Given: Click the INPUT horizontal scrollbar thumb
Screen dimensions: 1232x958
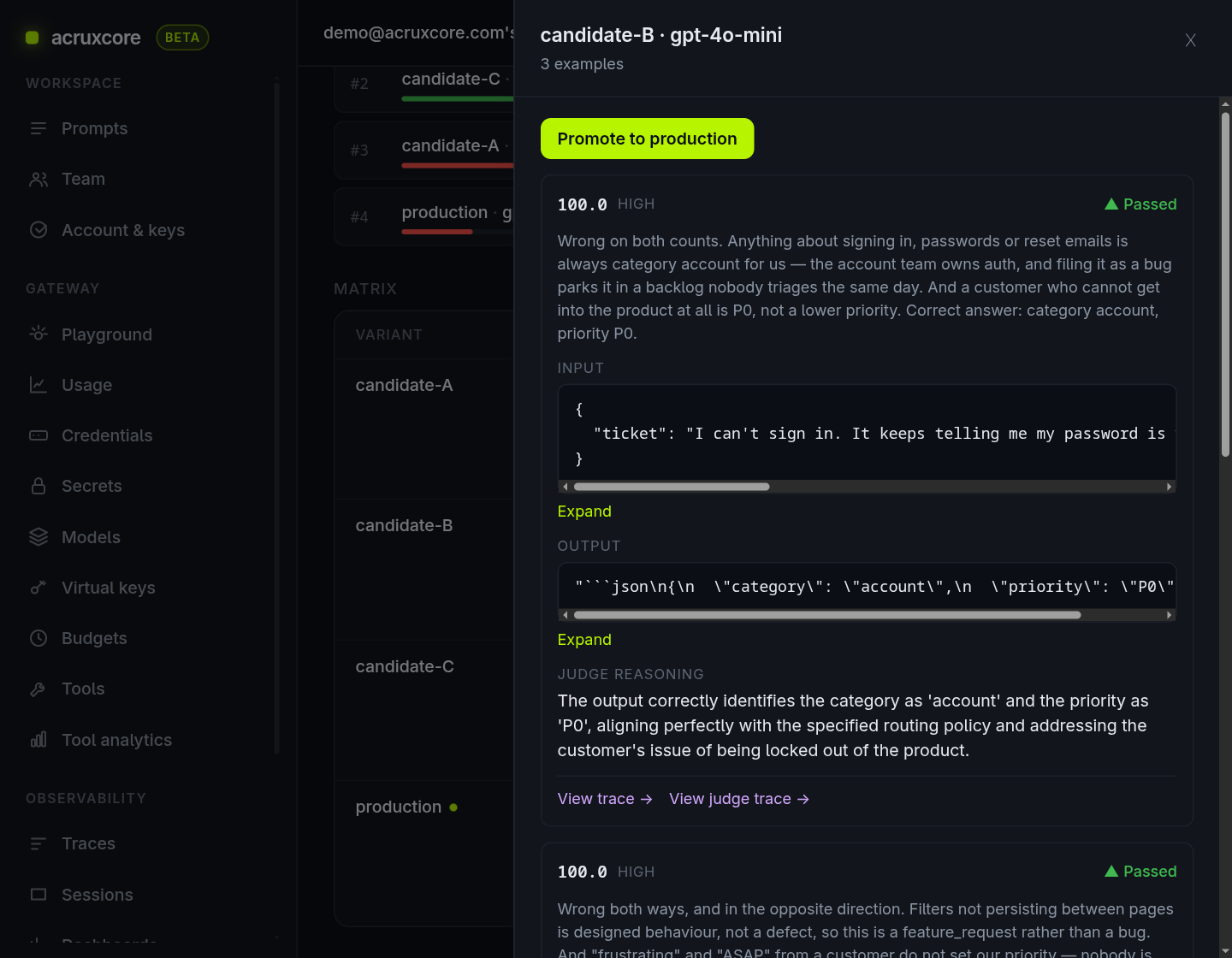Looking at the screenshot, I should [672, 487].
